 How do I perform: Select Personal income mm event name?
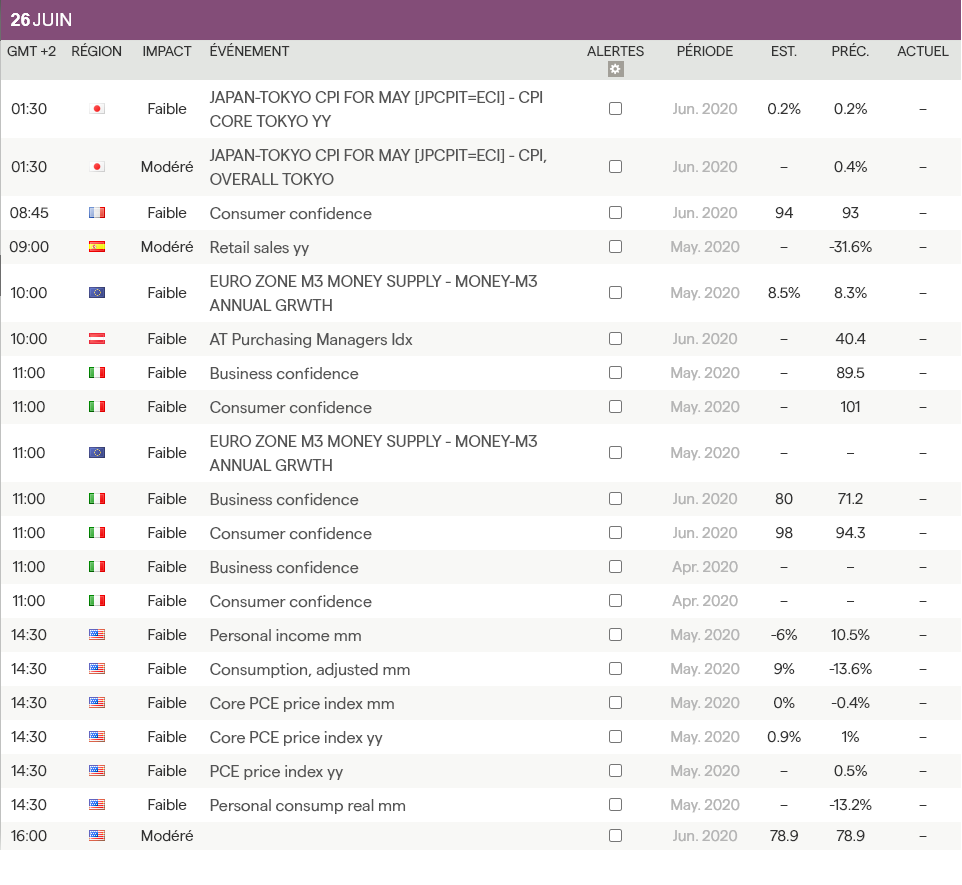285,635
